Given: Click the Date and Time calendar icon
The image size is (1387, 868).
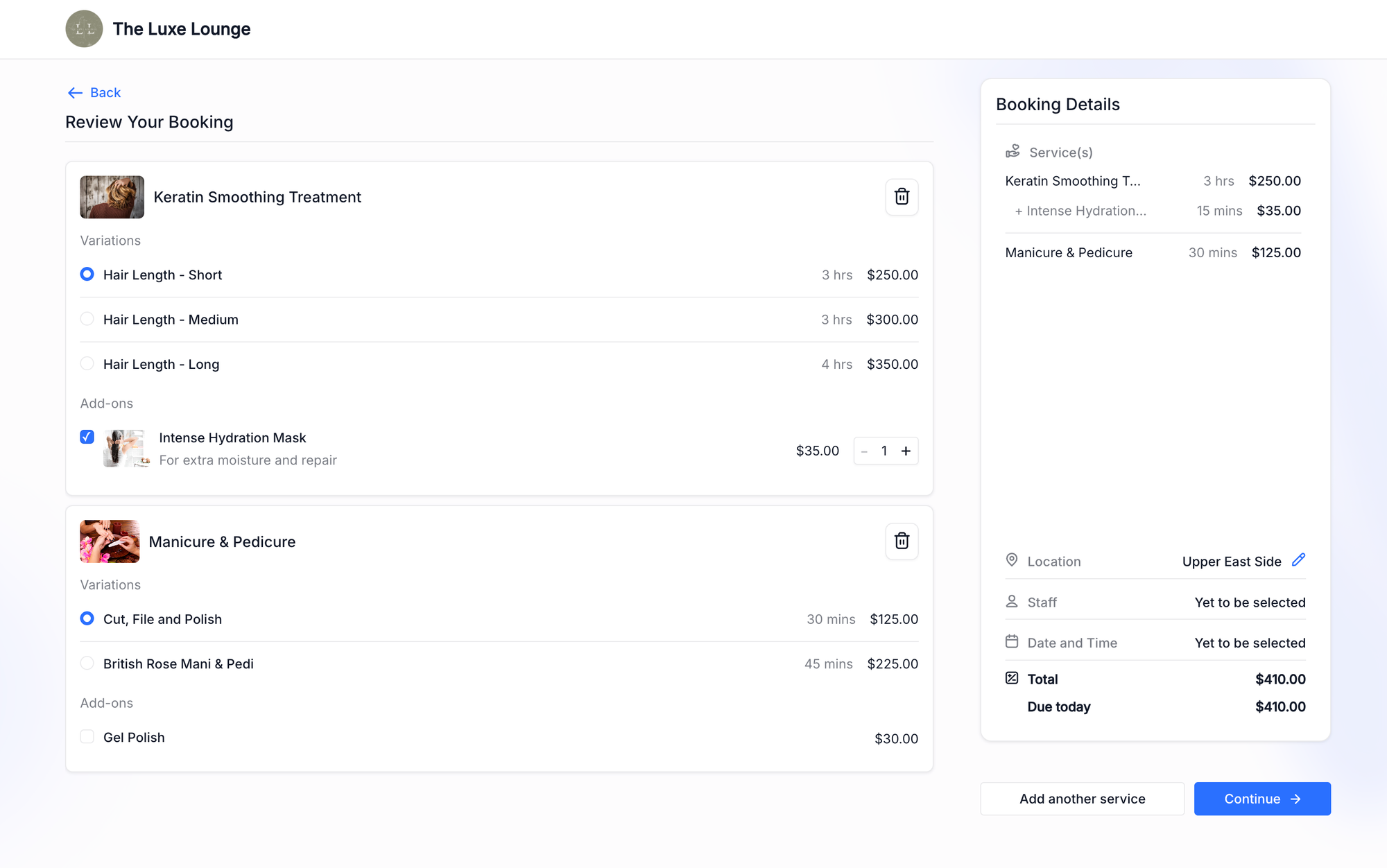Looking at the screenshot, I should pyautogui.click(x=1012, y=642).
